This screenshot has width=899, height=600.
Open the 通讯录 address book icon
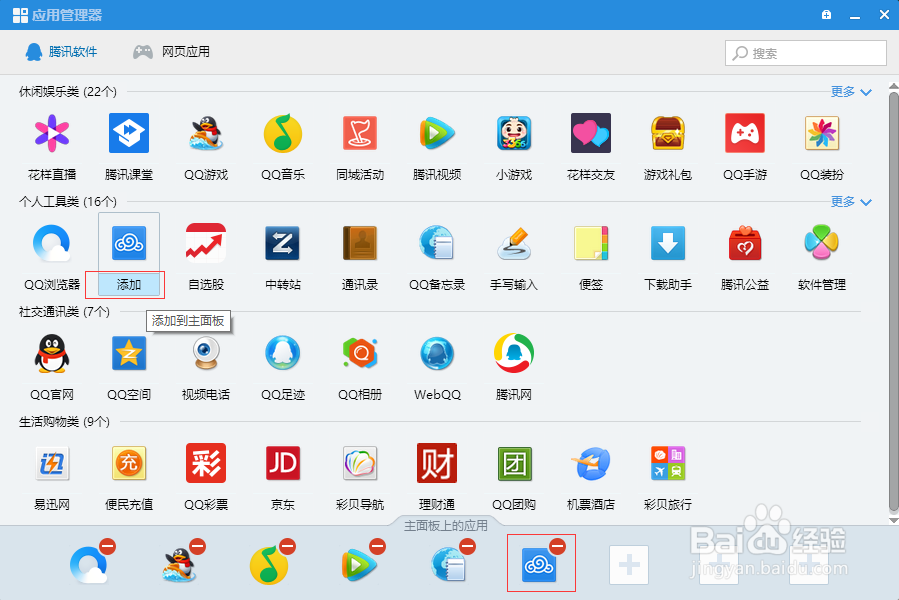[360, 243]
